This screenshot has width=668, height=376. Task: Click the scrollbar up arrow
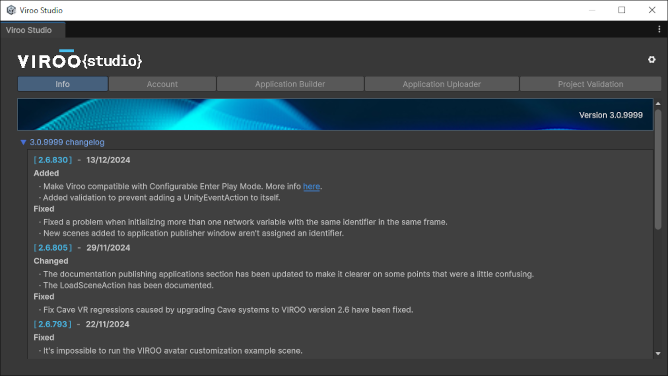[658, 103]
